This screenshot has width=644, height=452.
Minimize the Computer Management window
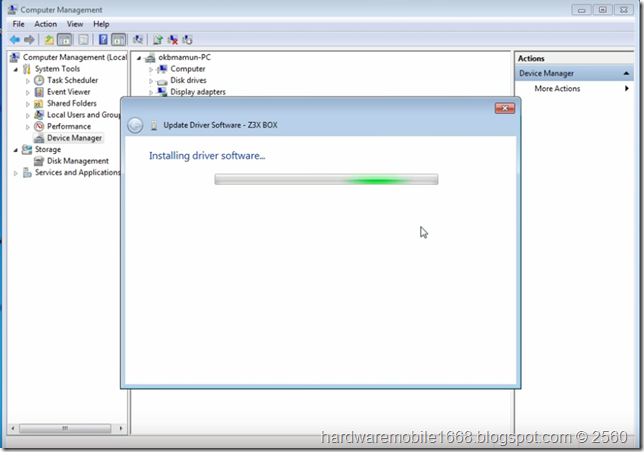(582, 10)
